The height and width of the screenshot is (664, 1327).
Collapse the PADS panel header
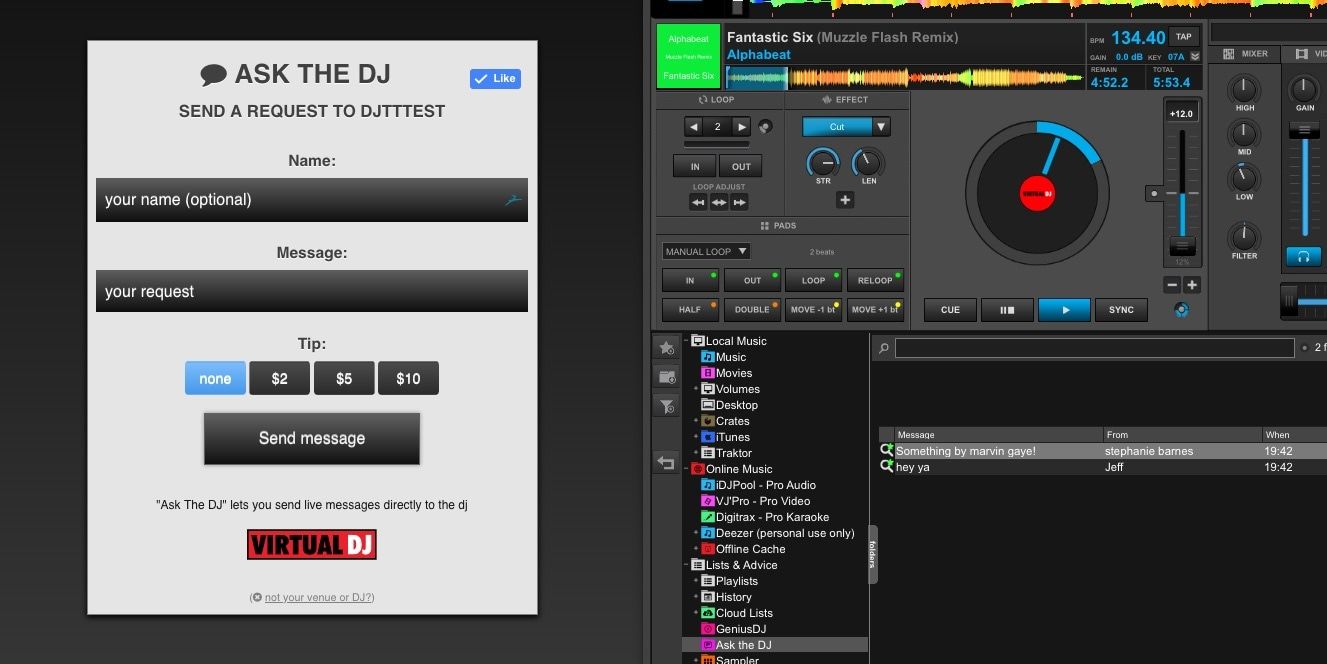[782, 225]
